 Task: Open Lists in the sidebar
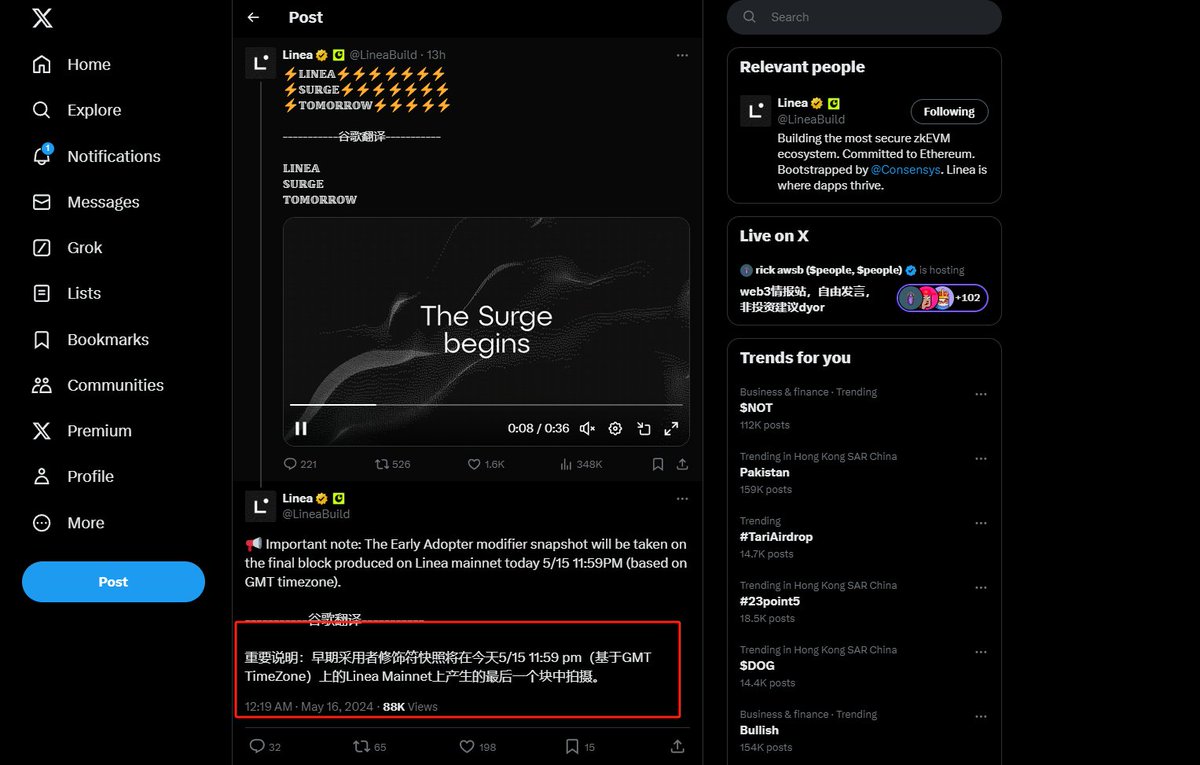(67, 293)
